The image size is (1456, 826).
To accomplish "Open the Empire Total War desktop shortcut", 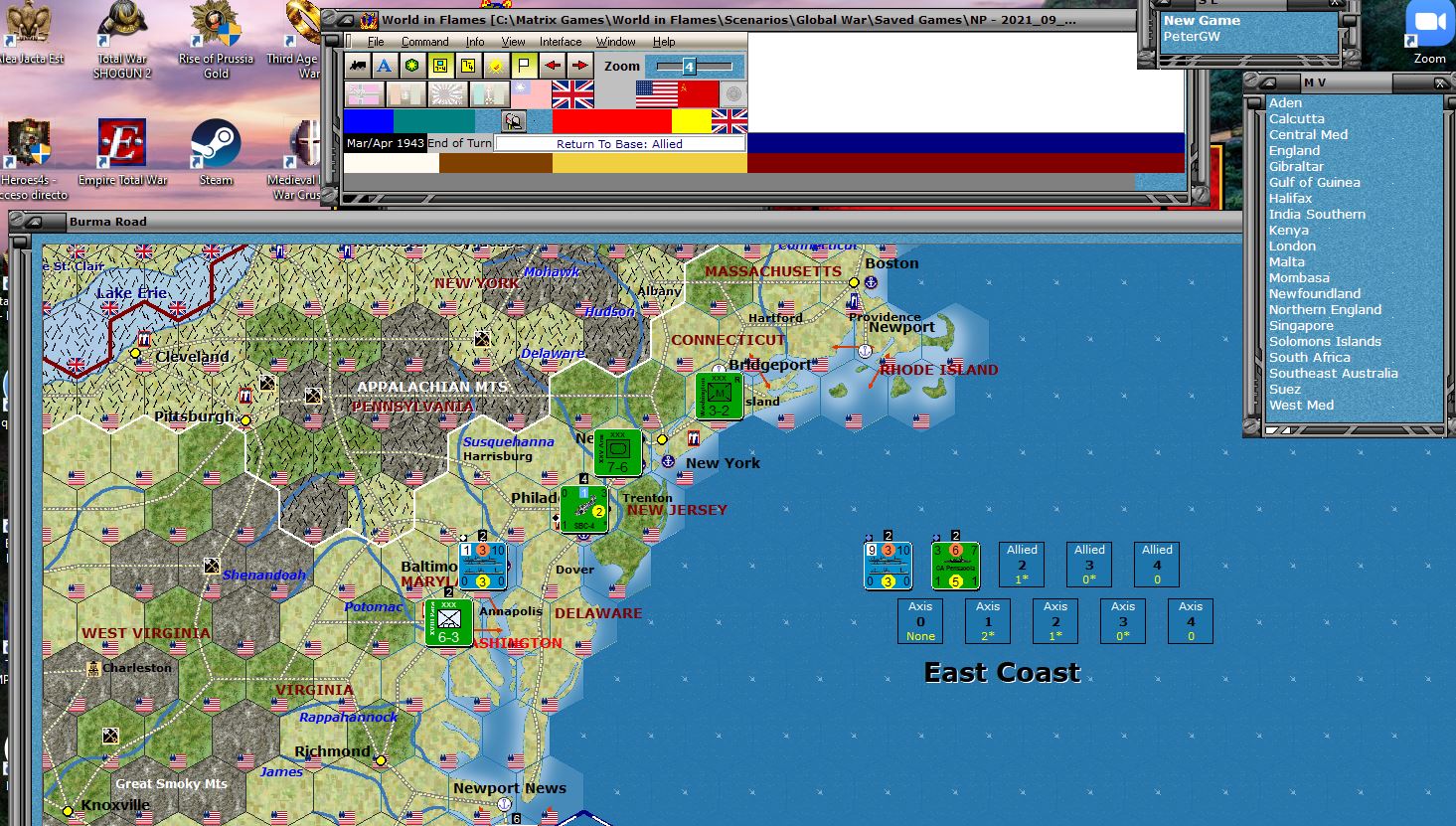I will point(122,152).
